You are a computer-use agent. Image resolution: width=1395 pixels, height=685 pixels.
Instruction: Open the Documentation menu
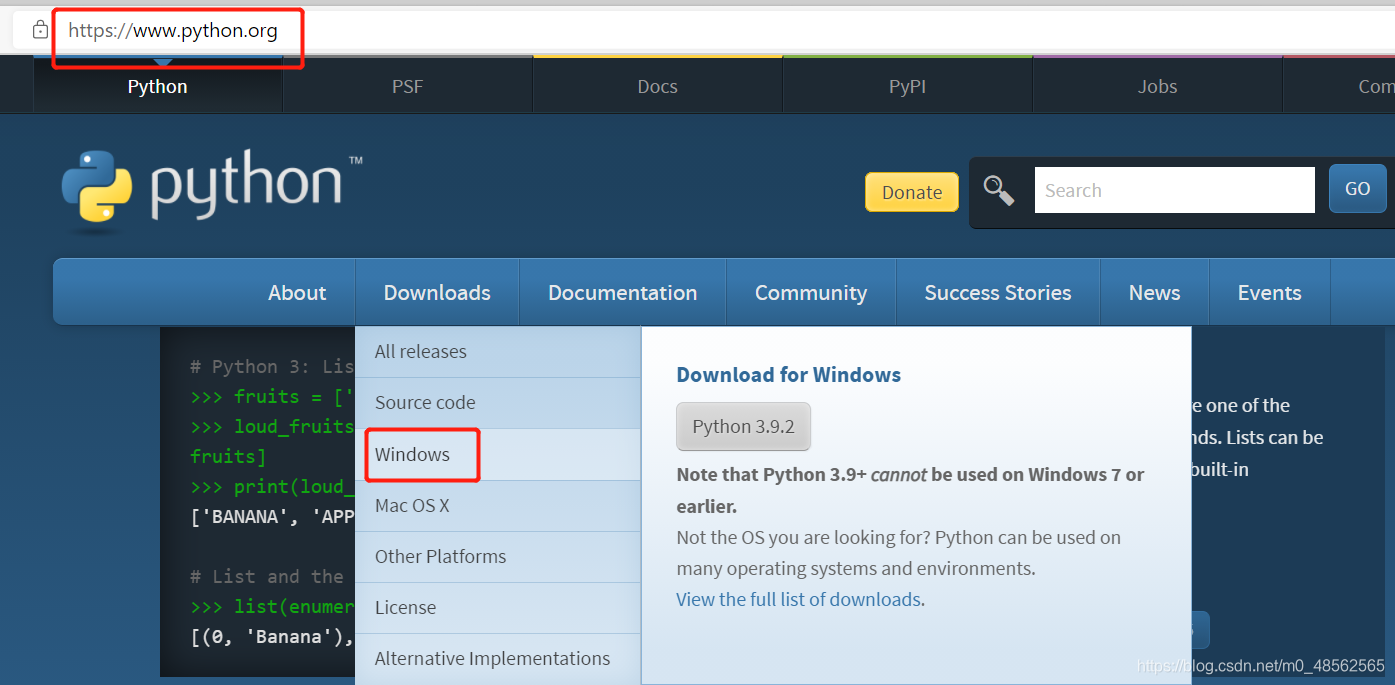pyautogui.click(x=623, y=293)
